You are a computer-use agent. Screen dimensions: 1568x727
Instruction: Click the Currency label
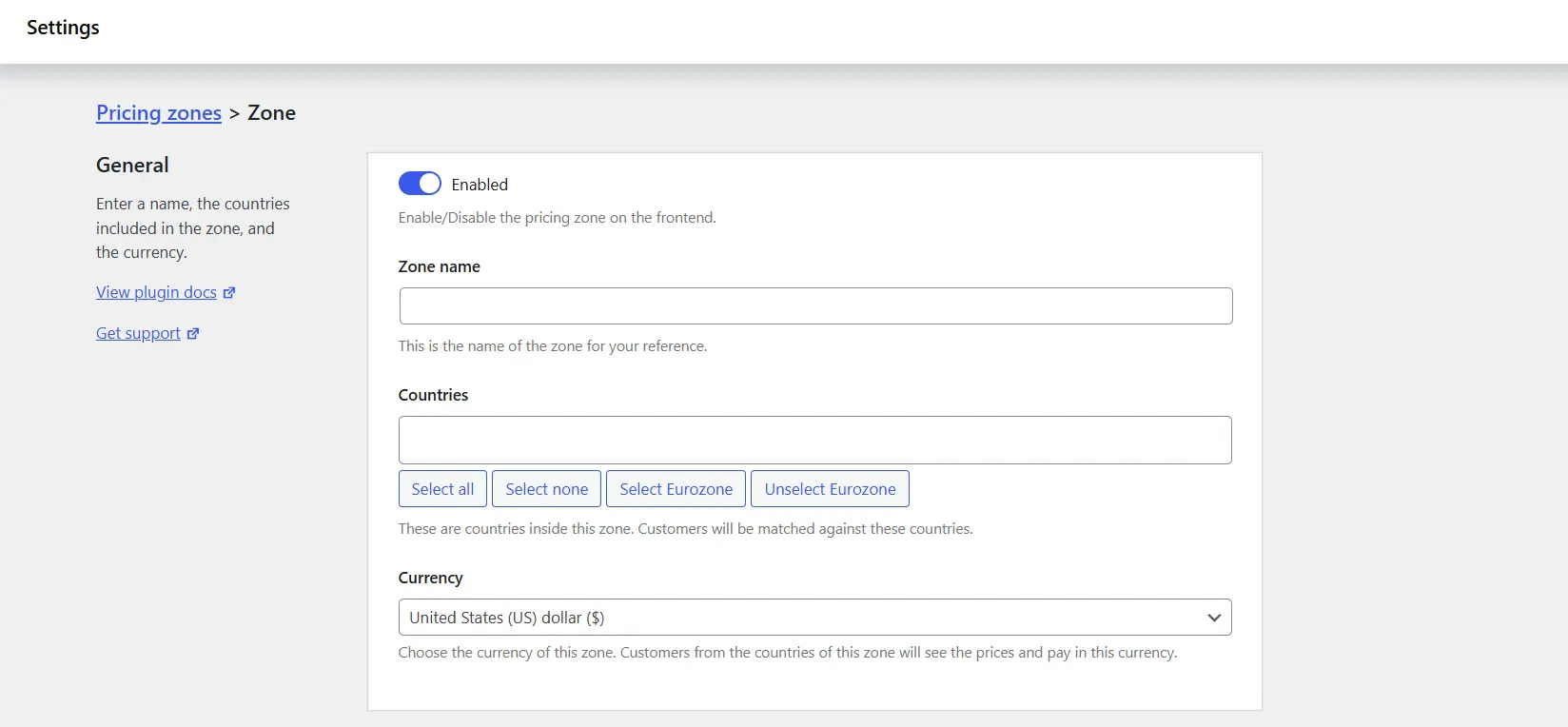430,578
